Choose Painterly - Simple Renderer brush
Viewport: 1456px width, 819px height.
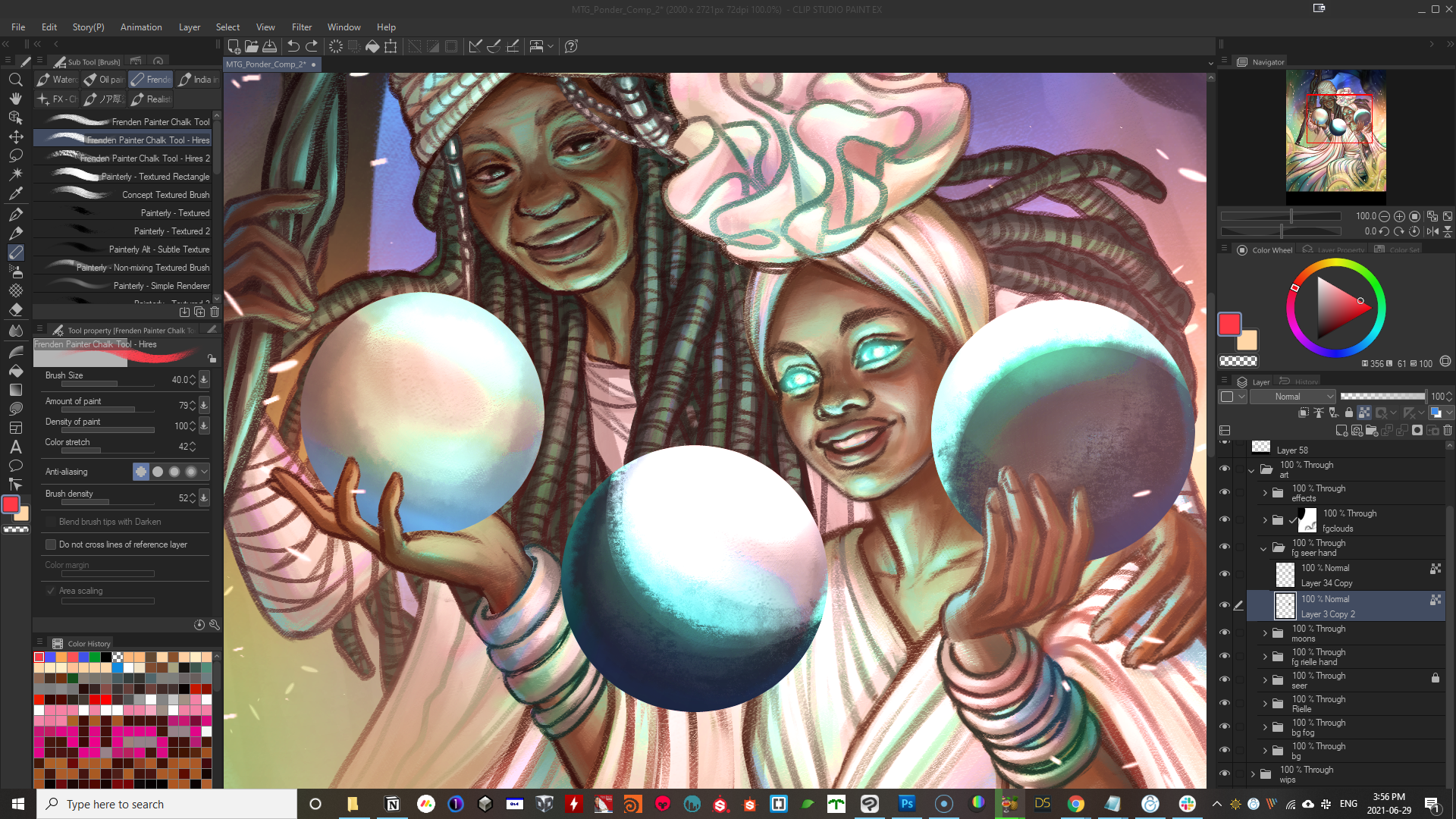pos(122,286)
